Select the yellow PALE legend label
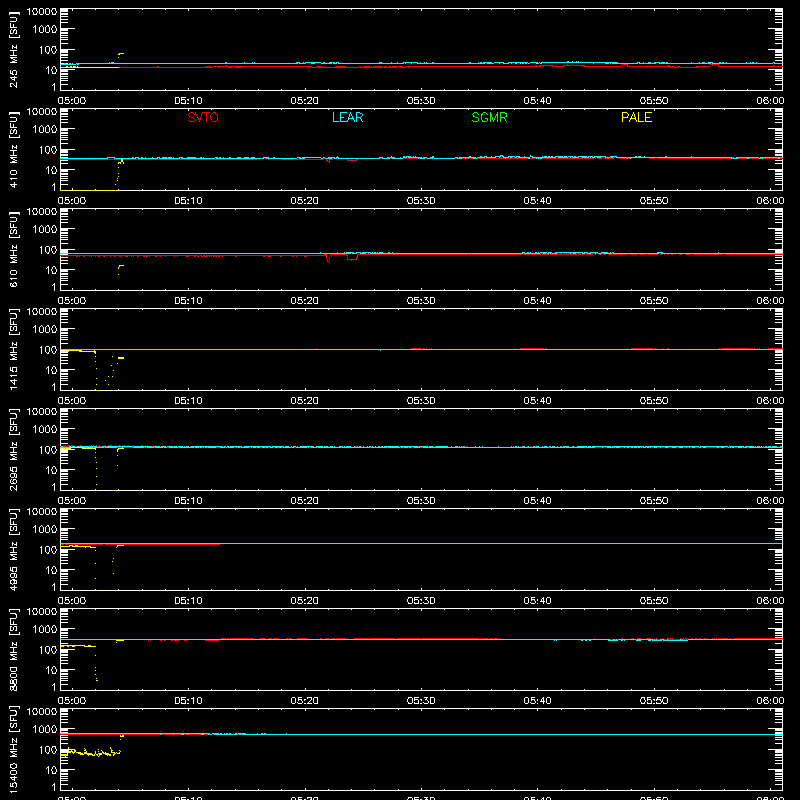Image resolution: width=800 pixels, height=800 pixels. point(636,117)
